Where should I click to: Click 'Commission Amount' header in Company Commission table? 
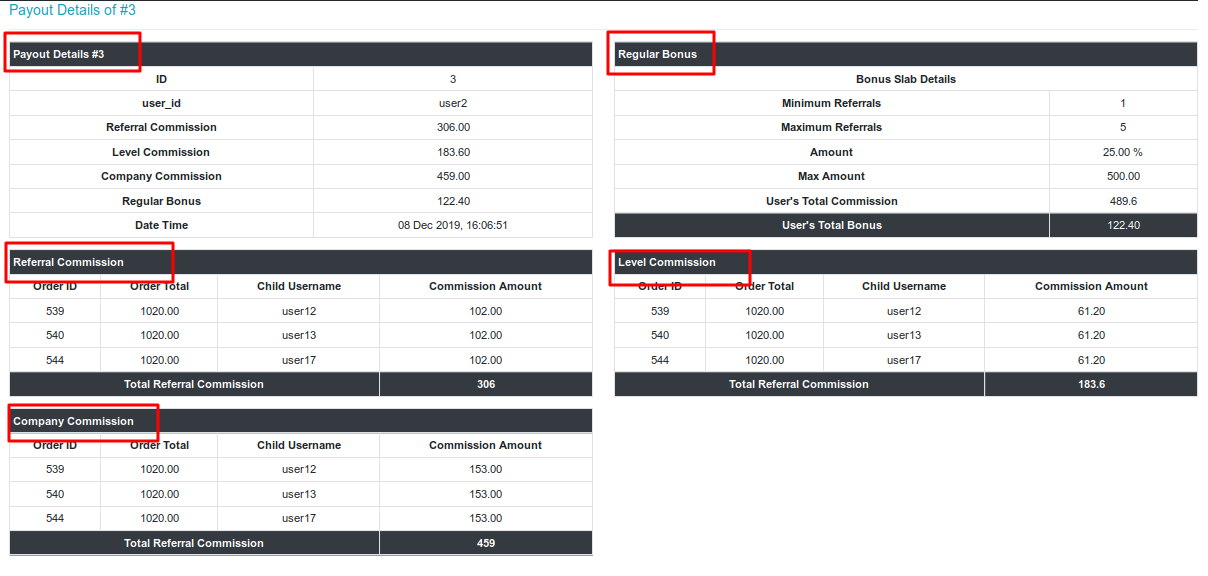click(x=485, y=445)
